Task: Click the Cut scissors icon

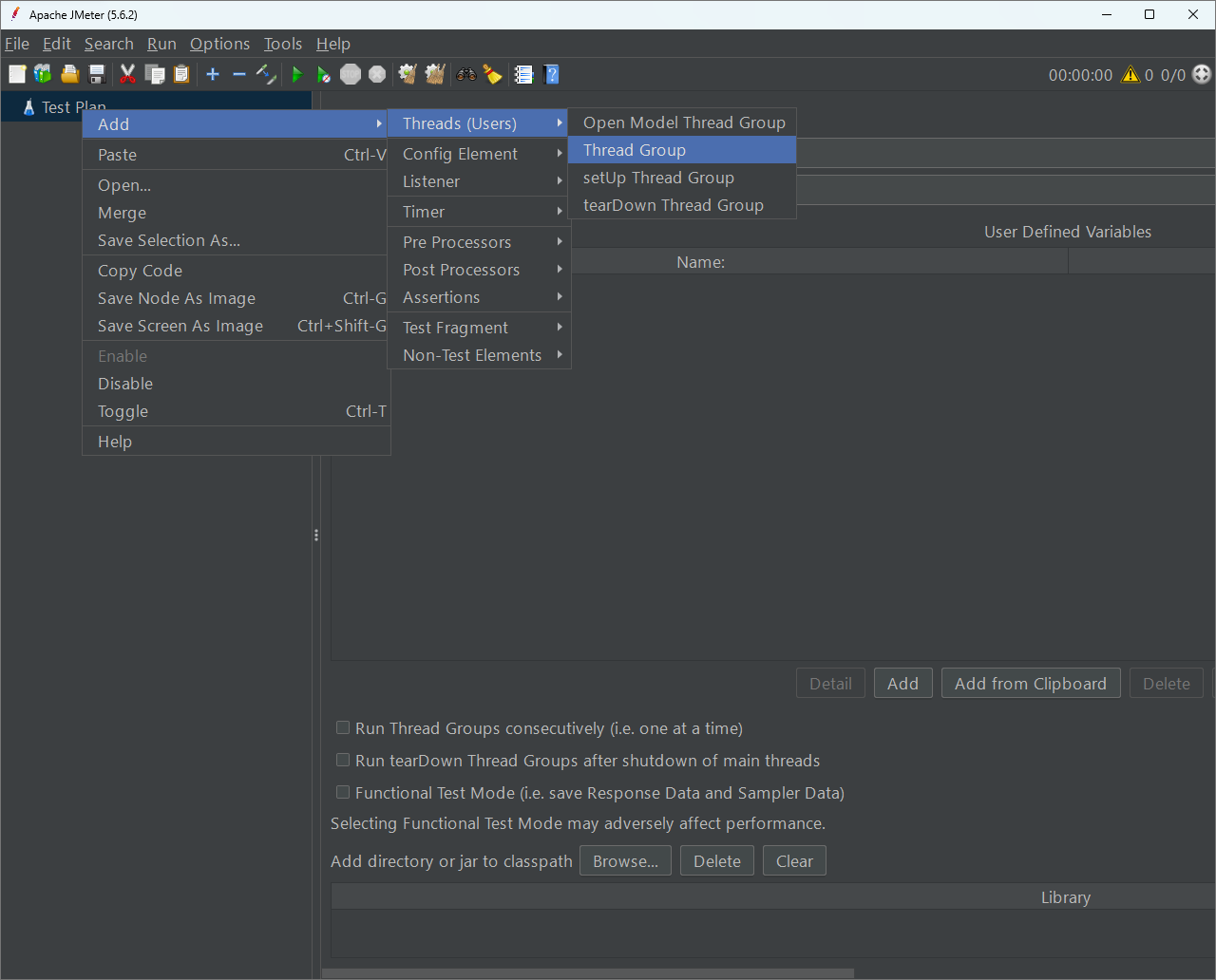Action: point(127,74)
